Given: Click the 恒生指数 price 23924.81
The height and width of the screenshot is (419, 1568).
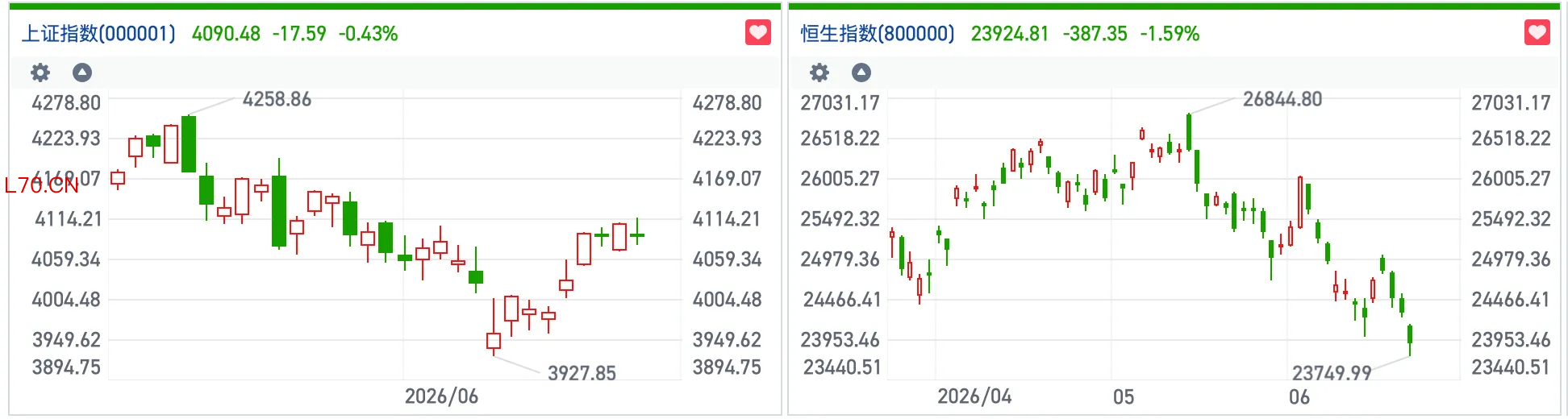Looking at the screenshot, I should coord(1010,34).
